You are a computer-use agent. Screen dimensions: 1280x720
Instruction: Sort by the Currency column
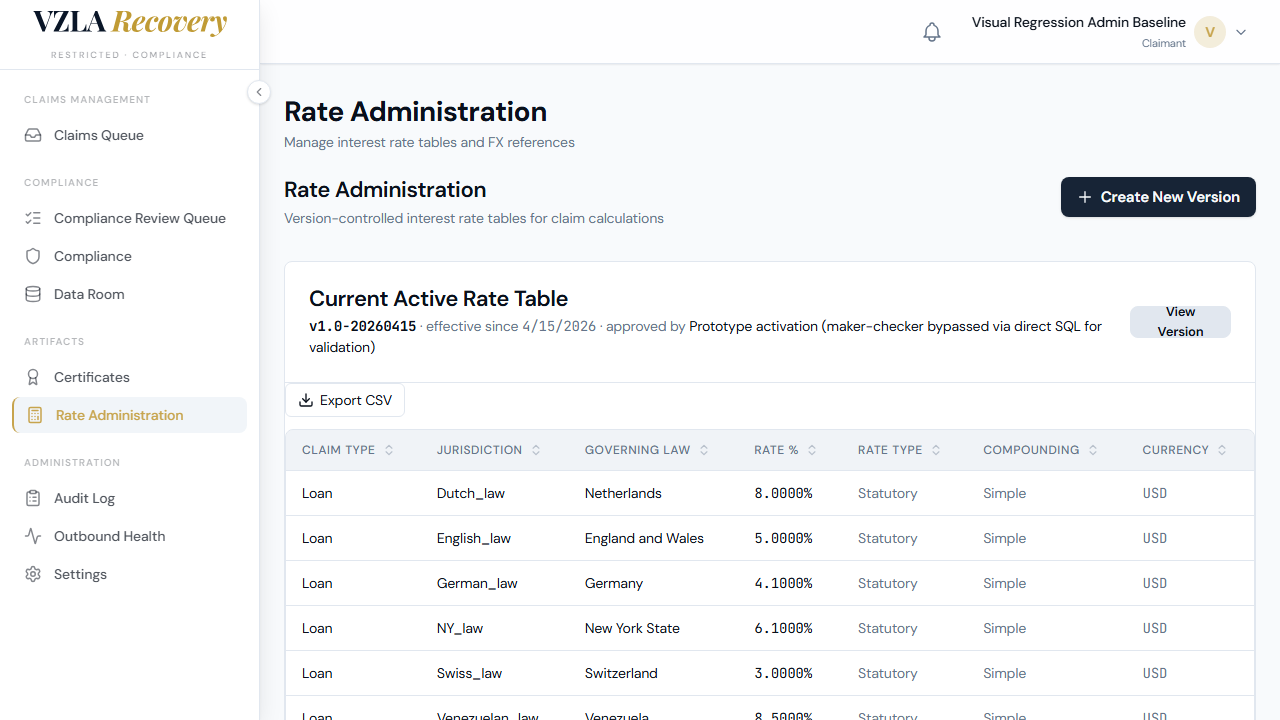point(1185,450)
